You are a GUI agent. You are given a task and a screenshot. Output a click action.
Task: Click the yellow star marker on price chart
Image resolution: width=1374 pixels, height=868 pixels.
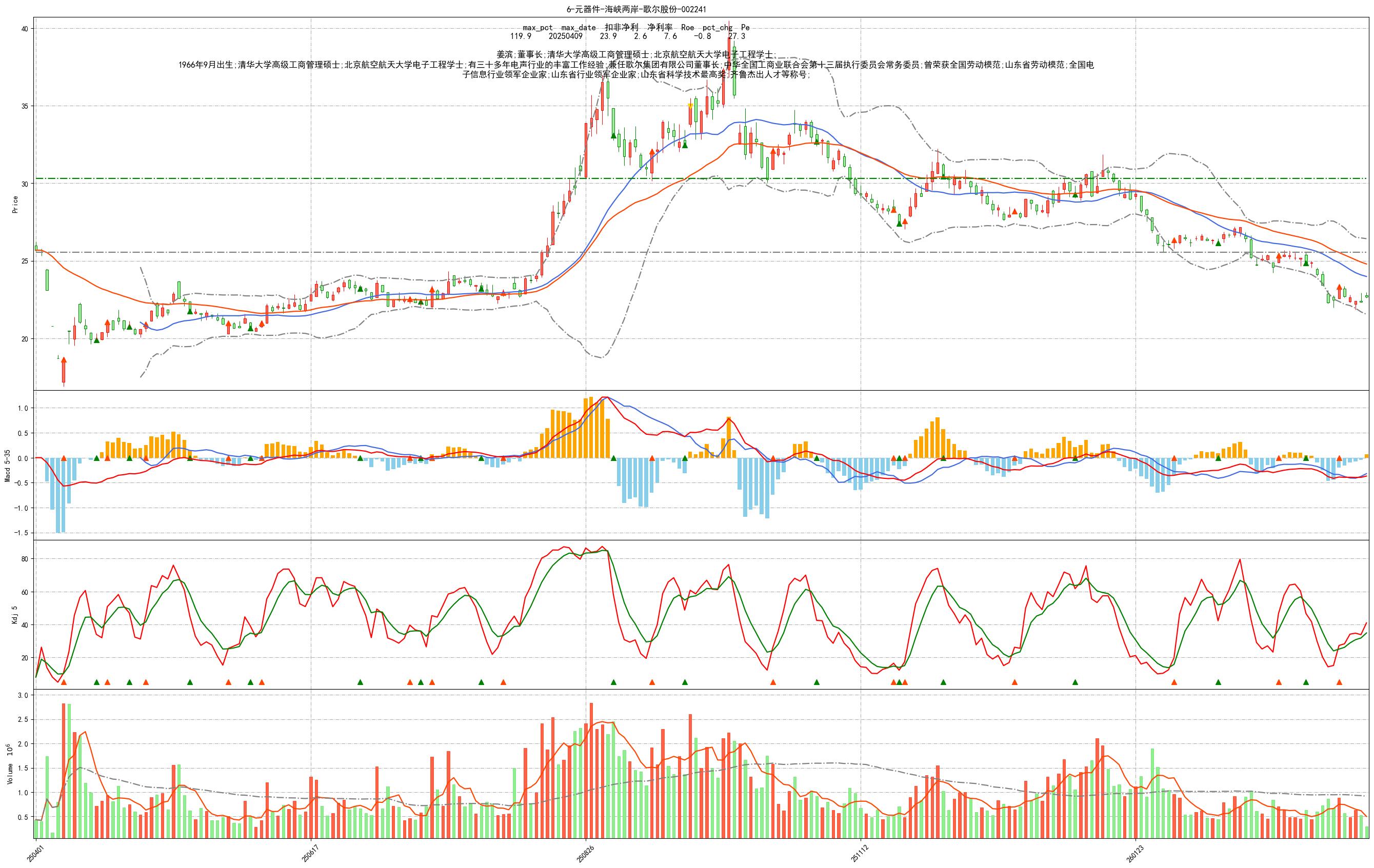[690, 106]
